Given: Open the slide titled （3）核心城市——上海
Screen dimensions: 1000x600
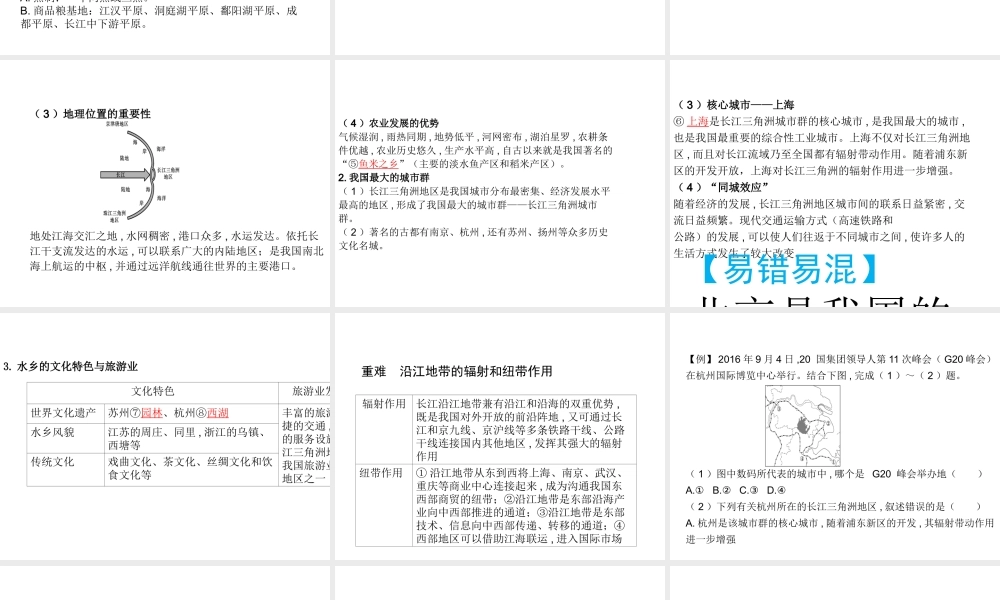Looking at the screenshot, I should (835, 183).
